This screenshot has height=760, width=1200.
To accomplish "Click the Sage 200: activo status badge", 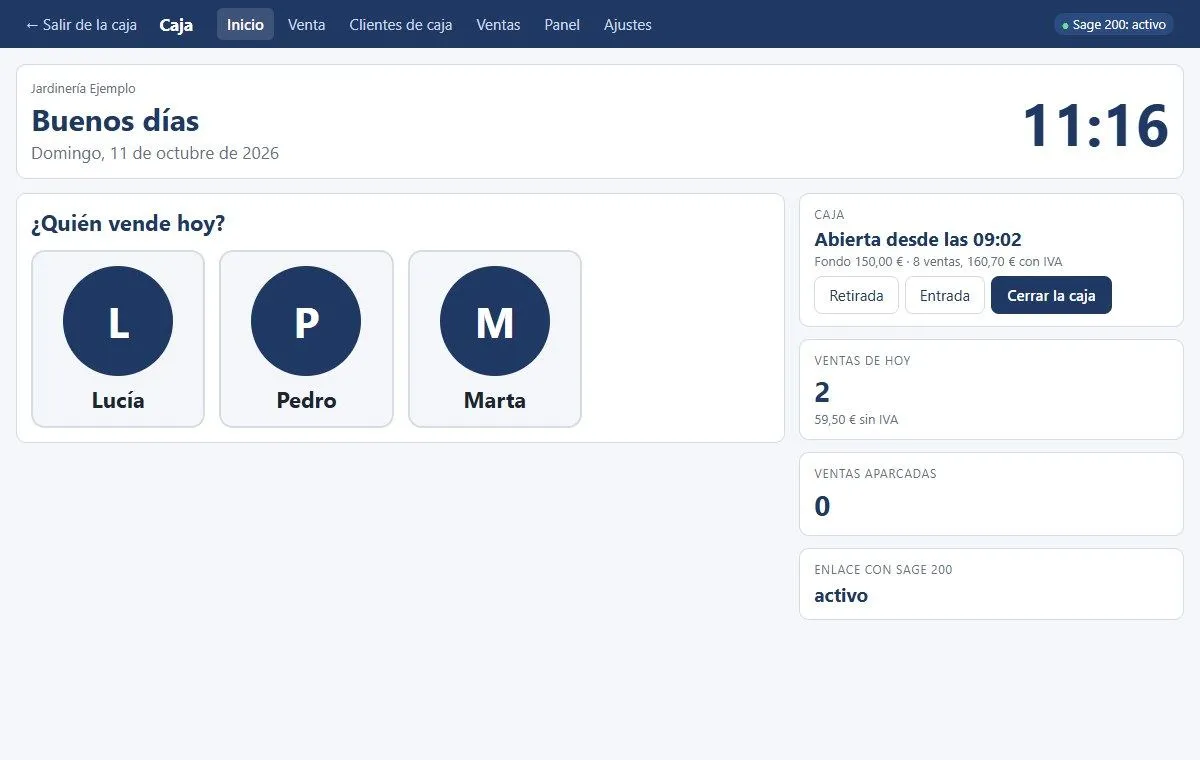I will [x=1114, y=25].
